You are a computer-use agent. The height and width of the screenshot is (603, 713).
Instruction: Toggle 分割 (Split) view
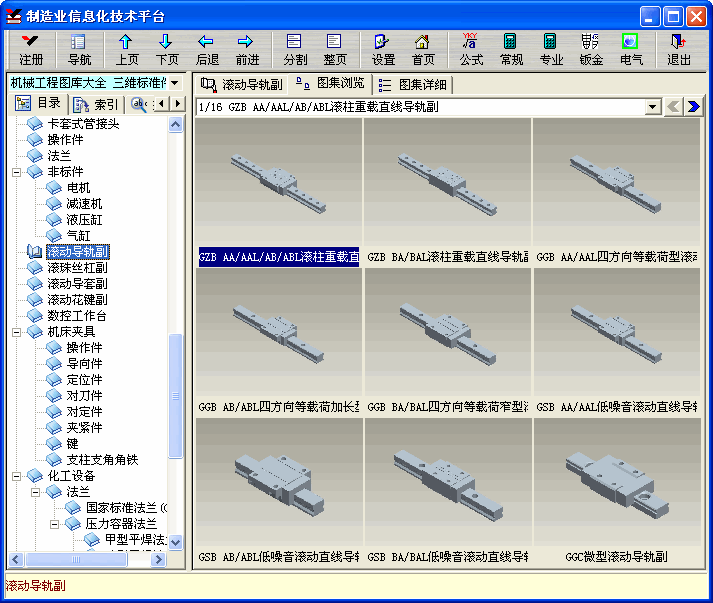pos(295,49)
